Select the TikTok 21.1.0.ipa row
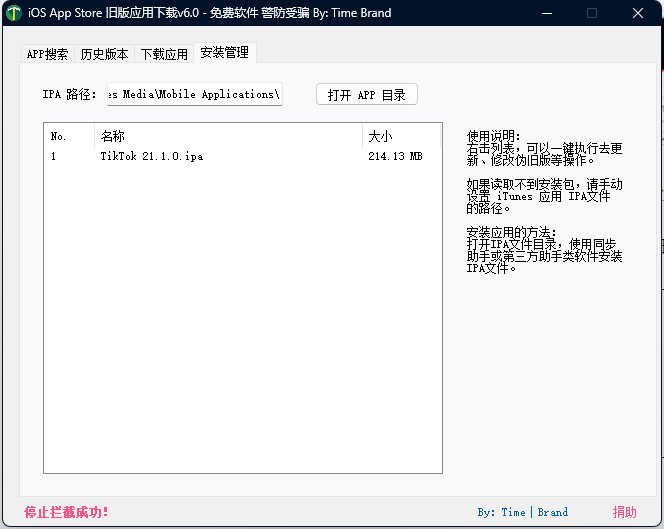The image size is (664, 529). point(243,156)
